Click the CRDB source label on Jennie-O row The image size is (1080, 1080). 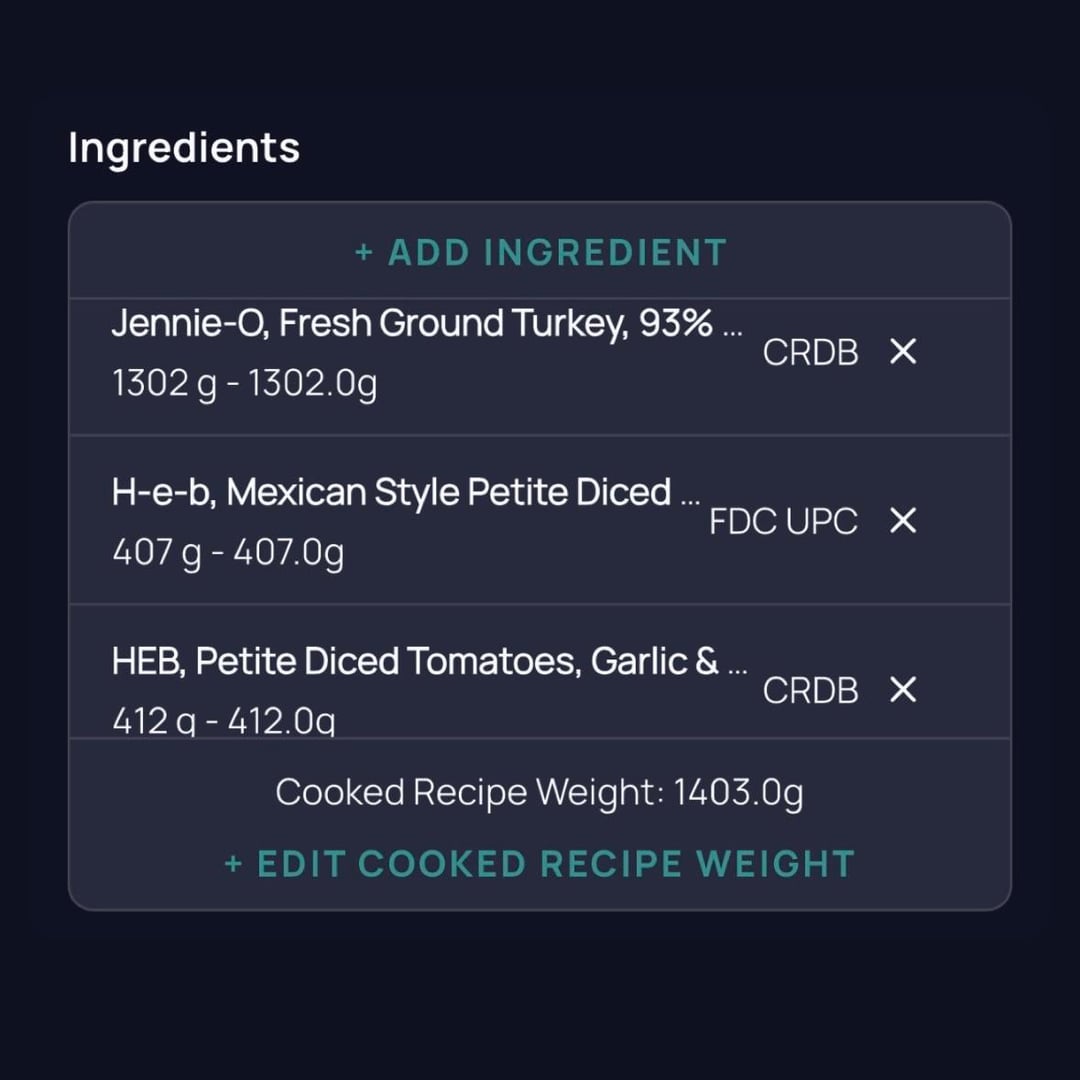[810, 352]
